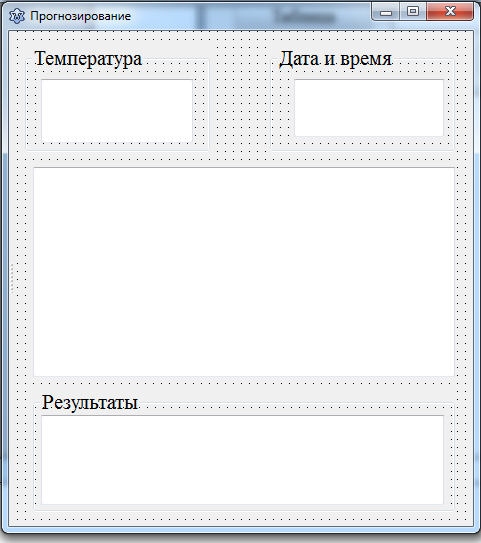Select the Дата и время group label

[336, 59]
